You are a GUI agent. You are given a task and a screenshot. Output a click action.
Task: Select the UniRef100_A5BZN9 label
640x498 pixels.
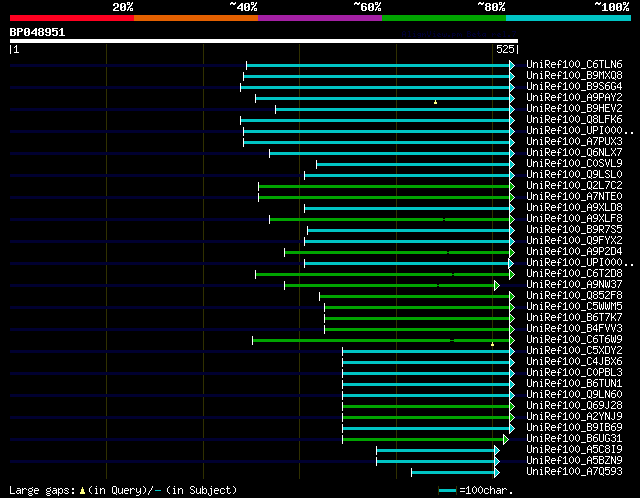pos(574,461)
